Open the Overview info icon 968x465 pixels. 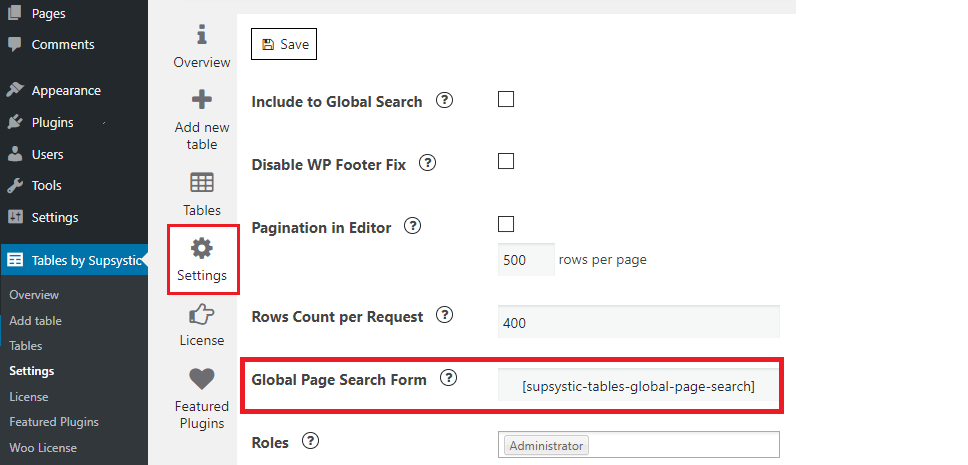click(x=201, y=35)
